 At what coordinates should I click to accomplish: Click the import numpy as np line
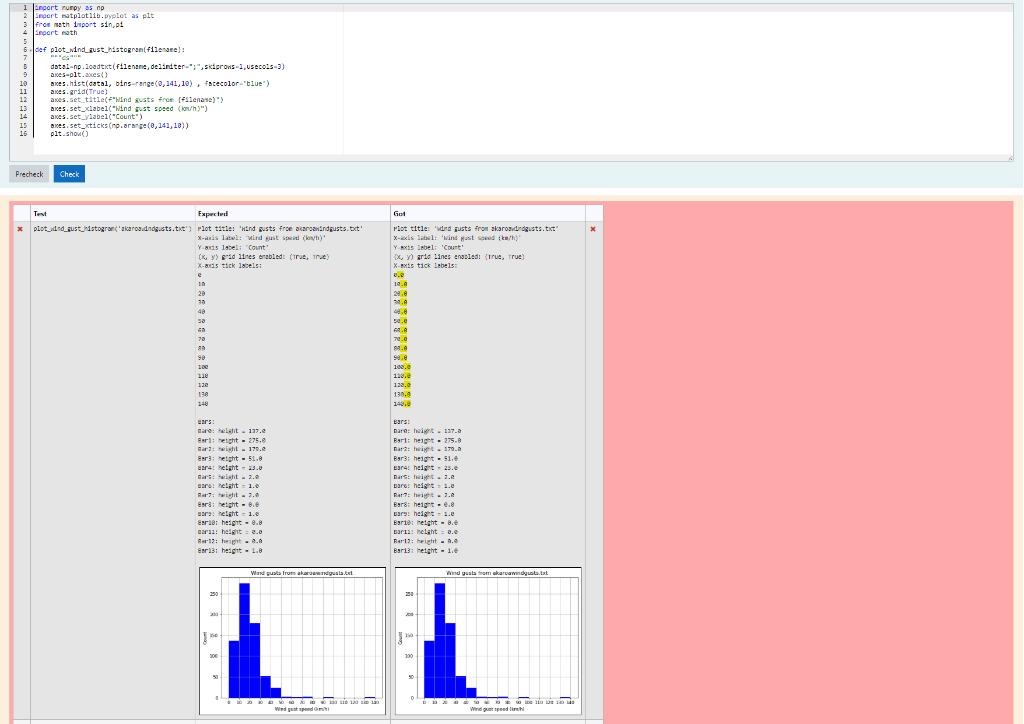69,9
